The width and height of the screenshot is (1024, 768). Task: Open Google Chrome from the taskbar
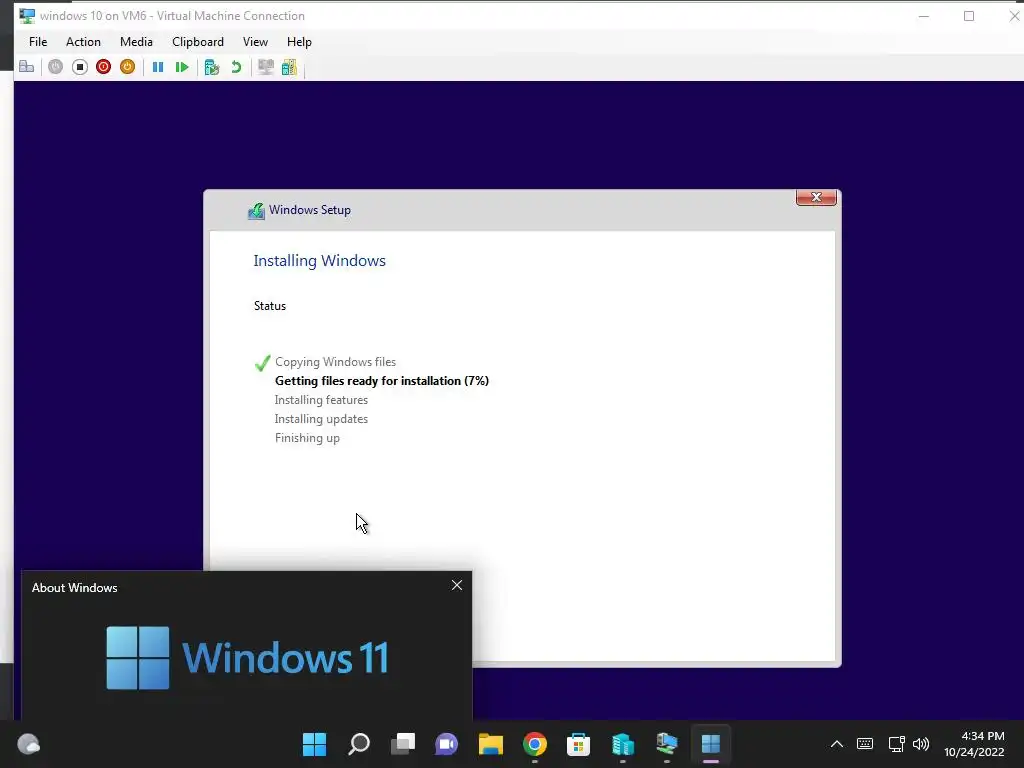[535, 744]
